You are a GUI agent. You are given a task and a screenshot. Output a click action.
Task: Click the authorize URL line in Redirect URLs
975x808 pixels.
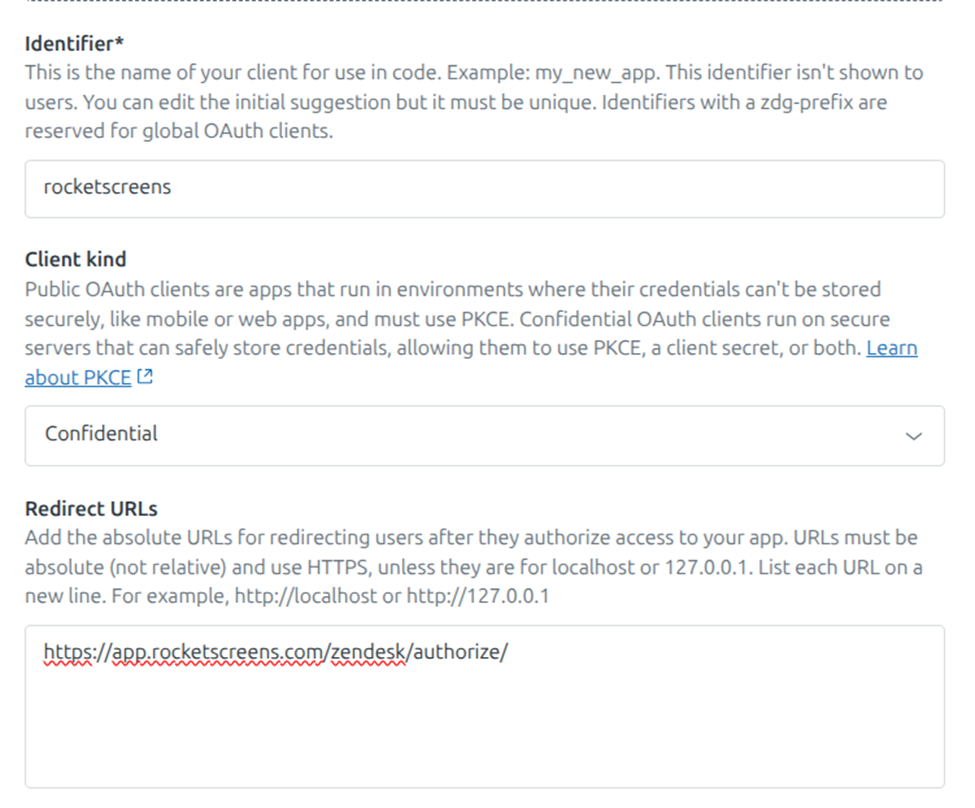[276, 653]
